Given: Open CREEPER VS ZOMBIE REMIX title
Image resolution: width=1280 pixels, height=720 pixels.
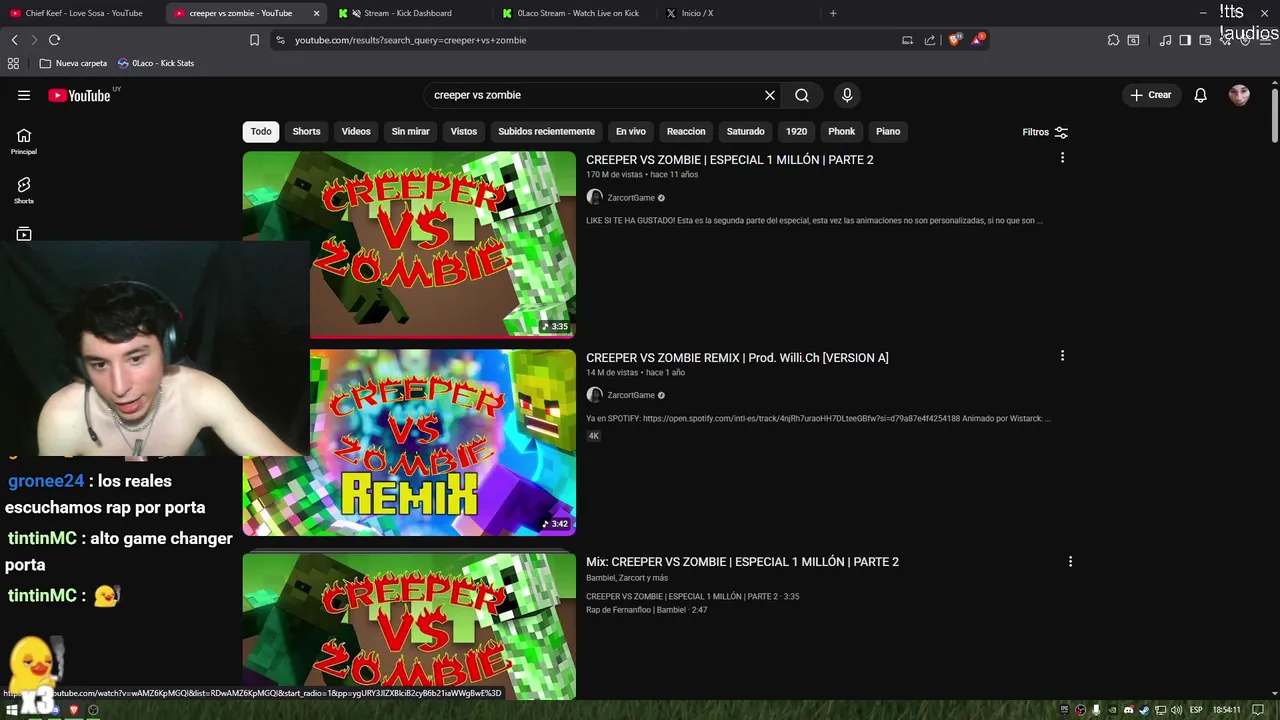Looking at the screenshot, I should tap(737, 358).
